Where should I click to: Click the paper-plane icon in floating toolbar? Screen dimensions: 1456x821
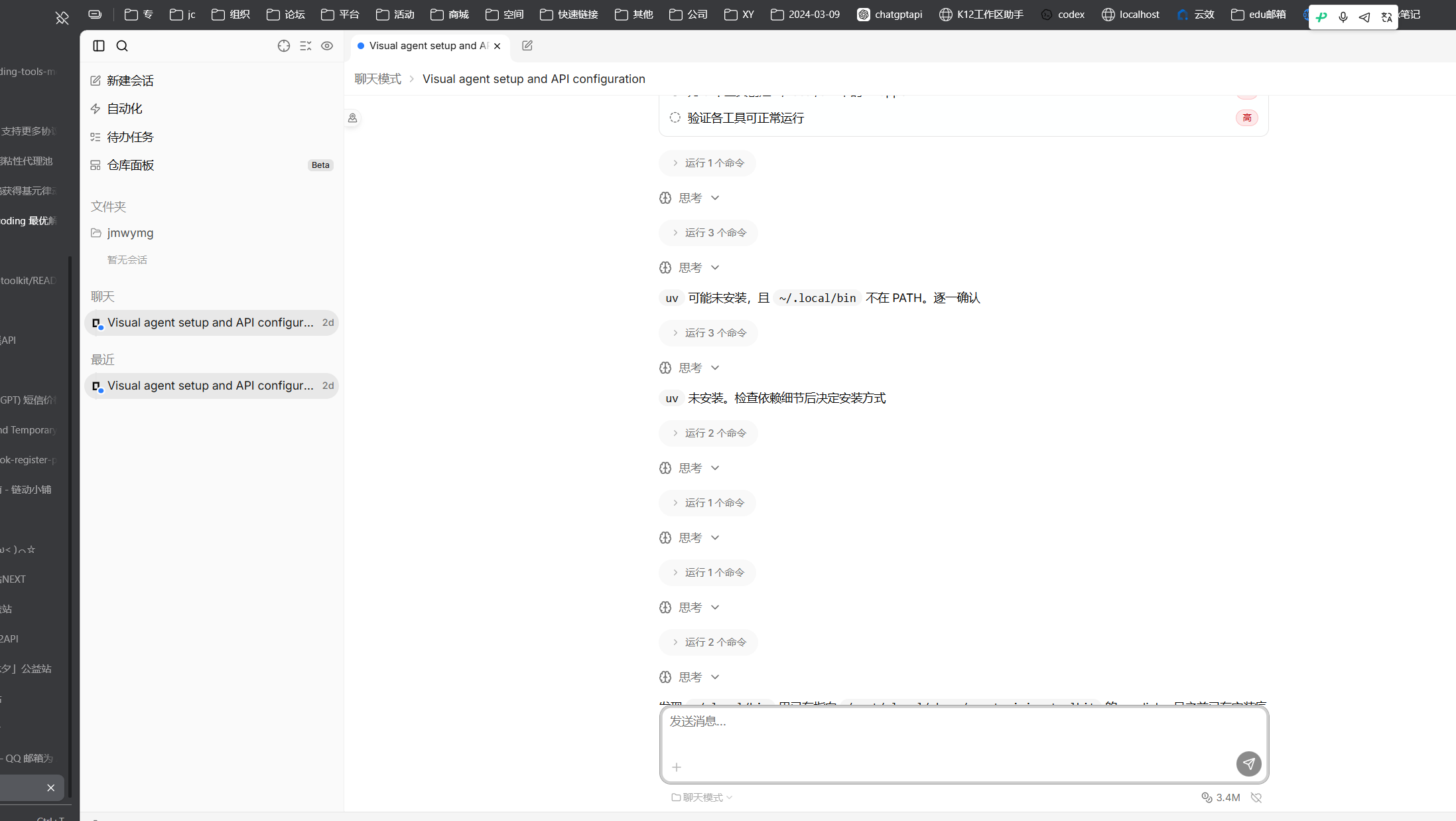1364,17
